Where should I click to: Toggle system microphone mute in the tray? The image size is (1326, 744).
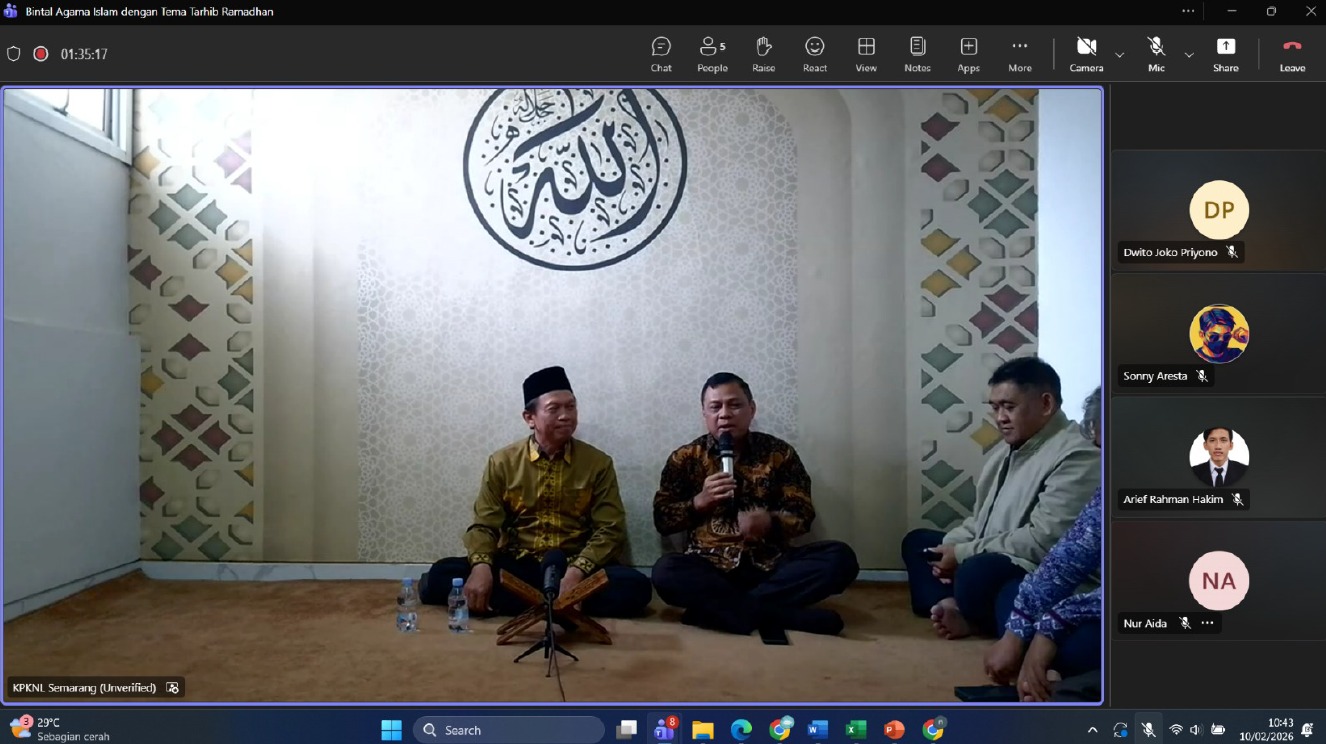1148,730
